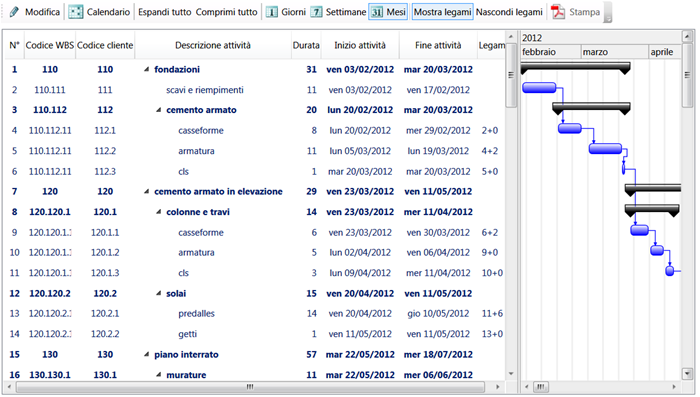This screenshot has height=397, width=700.
Task: Select row 9 casseforme Gantt bar
Action: (x=639, y=230)
